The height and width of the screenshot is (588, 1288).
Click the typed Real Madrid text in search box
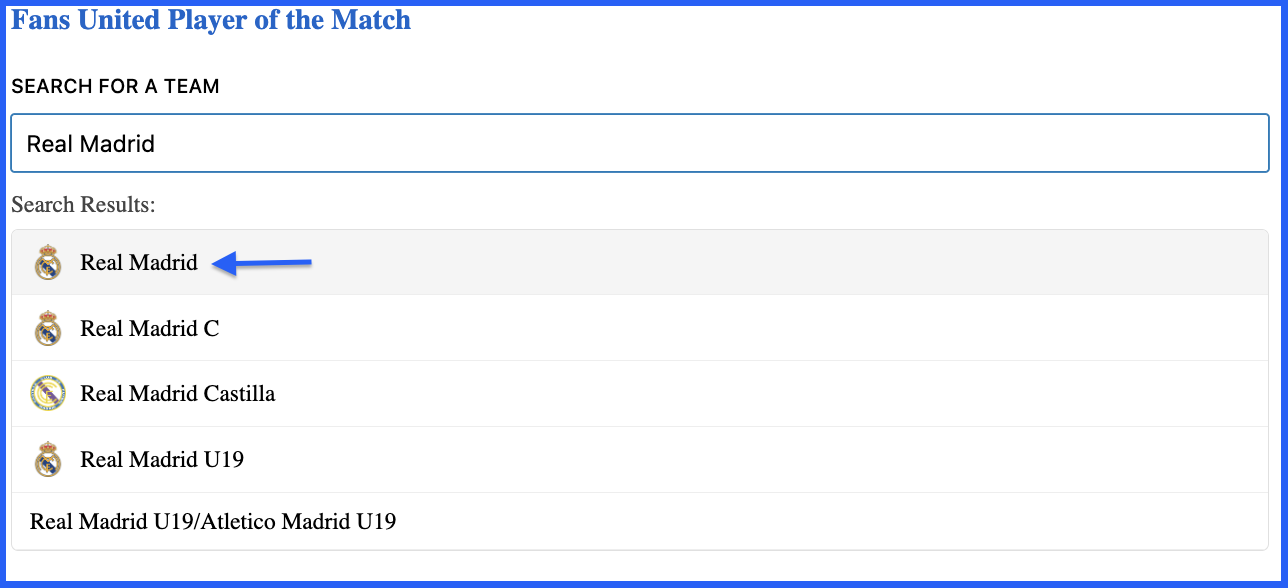[x=91, y=144]
